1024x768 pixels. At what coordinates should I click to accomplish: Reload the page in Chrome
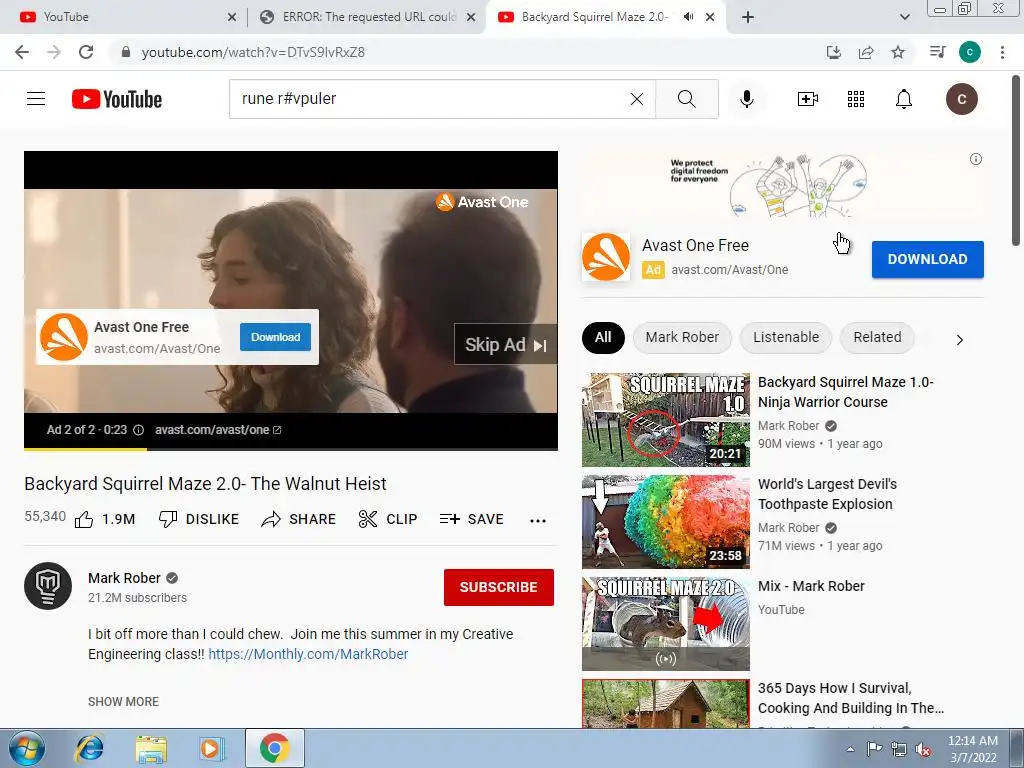click(x=86, y=52)
